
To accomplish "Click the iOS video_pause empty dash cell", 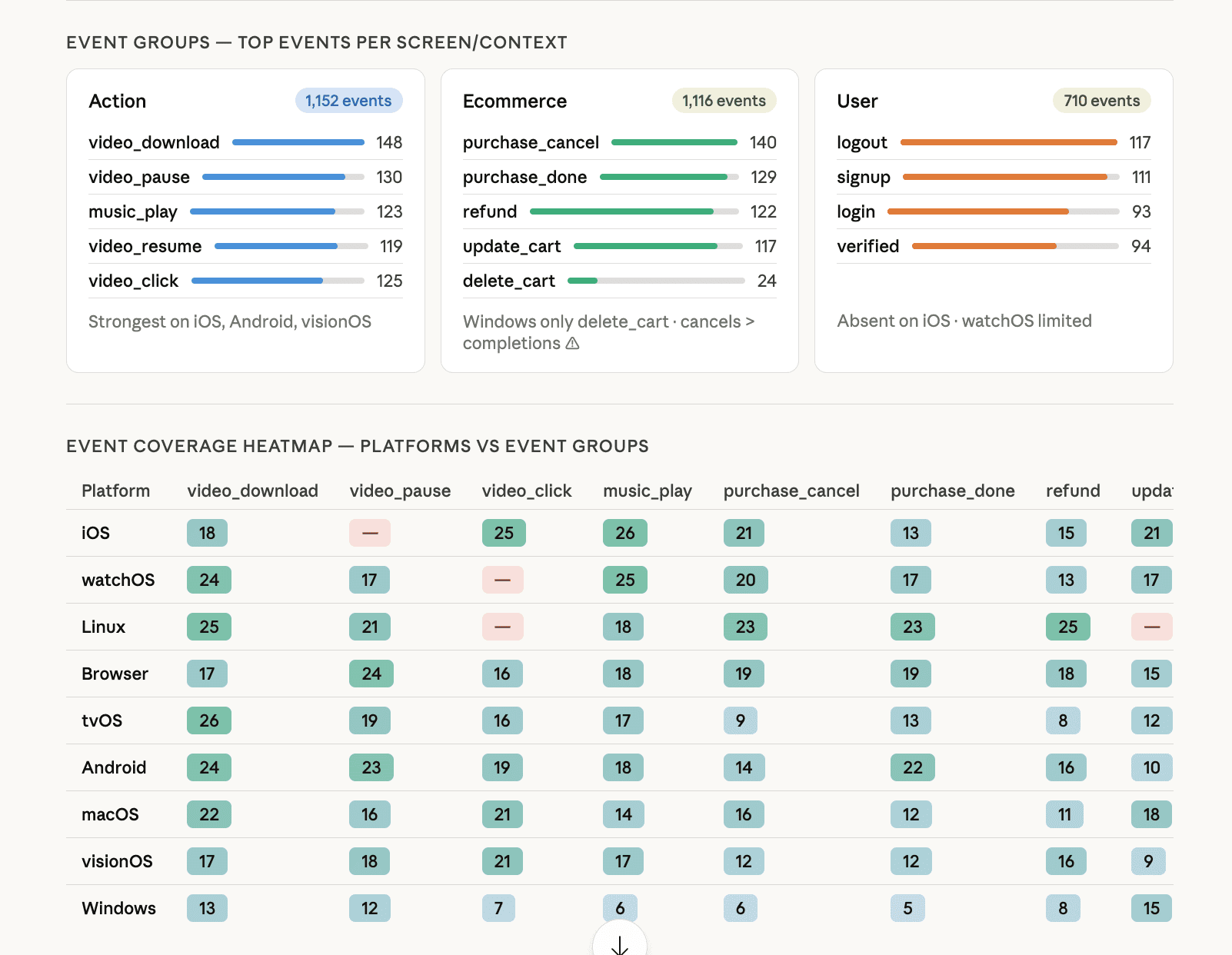I will pyautogui.click(x=370, y=533).
